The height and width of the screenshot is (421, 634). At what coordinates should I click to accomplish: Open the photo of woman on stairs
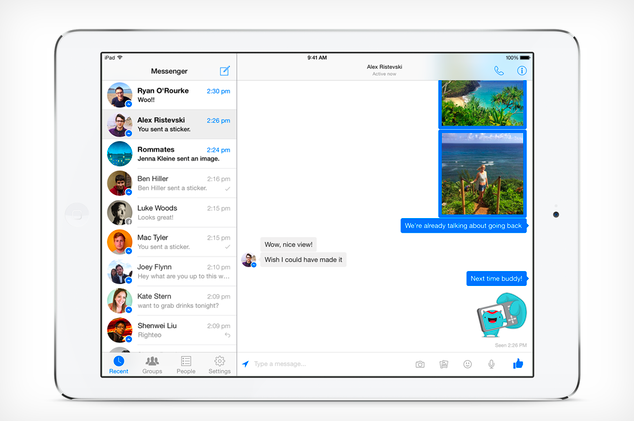point(482,173)
